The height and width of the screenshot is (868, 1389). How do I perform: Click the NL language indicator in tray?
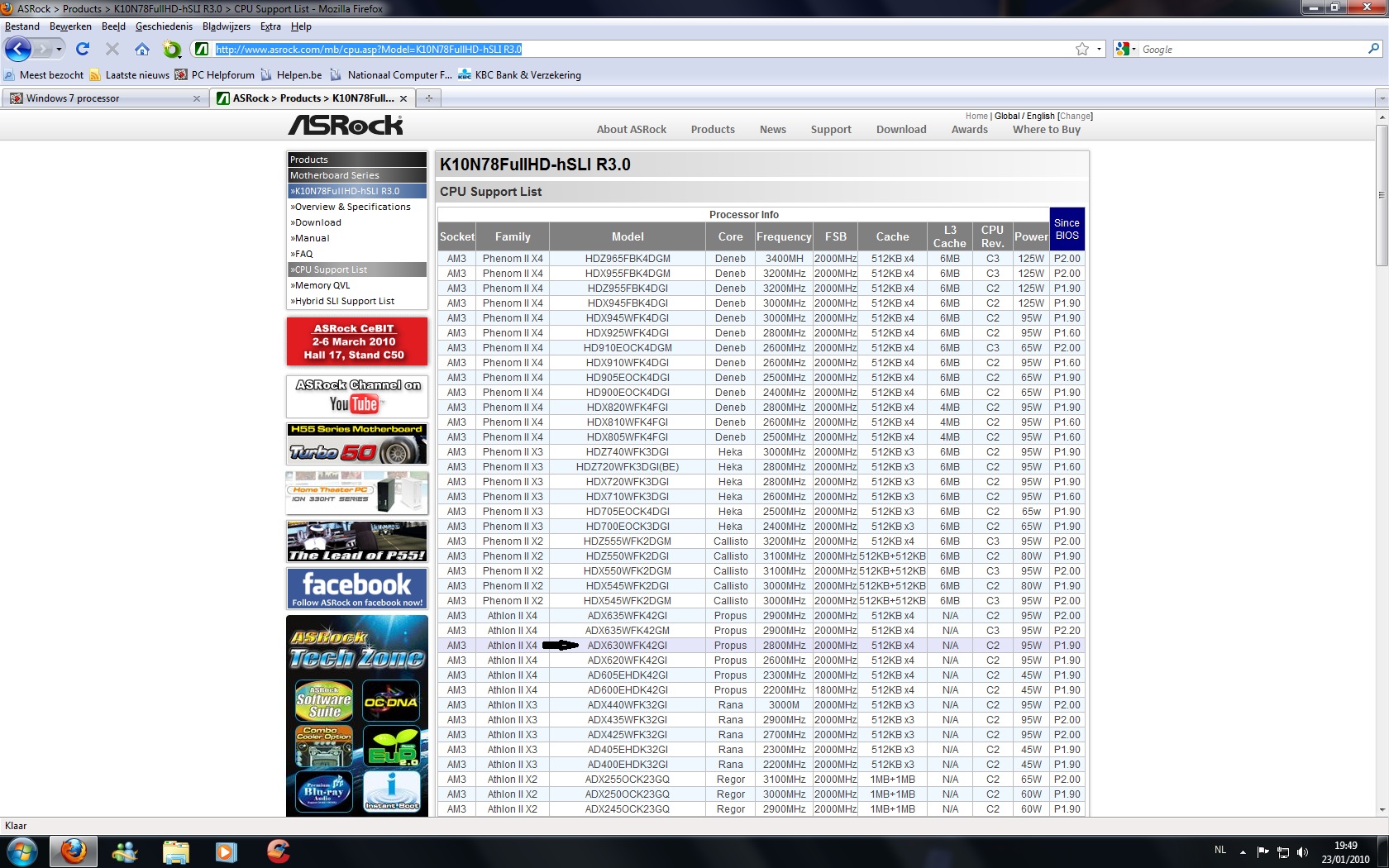1220,850
